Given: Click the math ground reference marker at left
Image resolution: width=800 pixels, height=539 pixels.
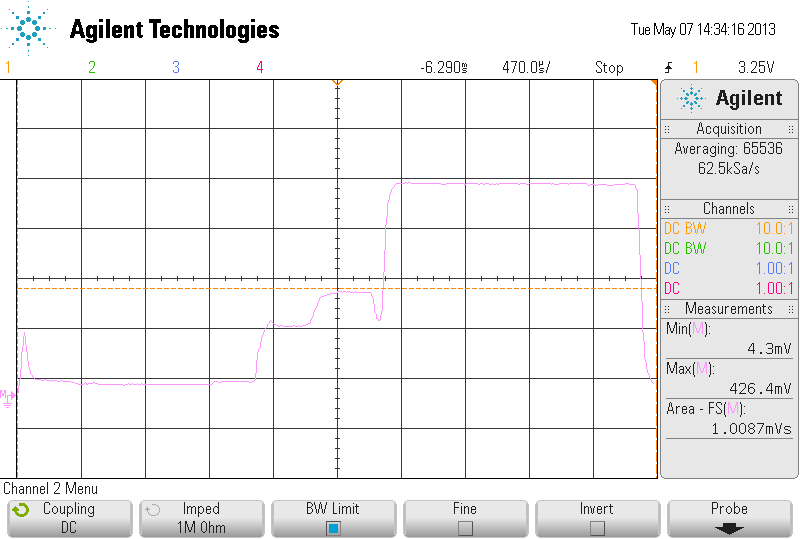Looking at the screenshot, I should click(7, 398).
